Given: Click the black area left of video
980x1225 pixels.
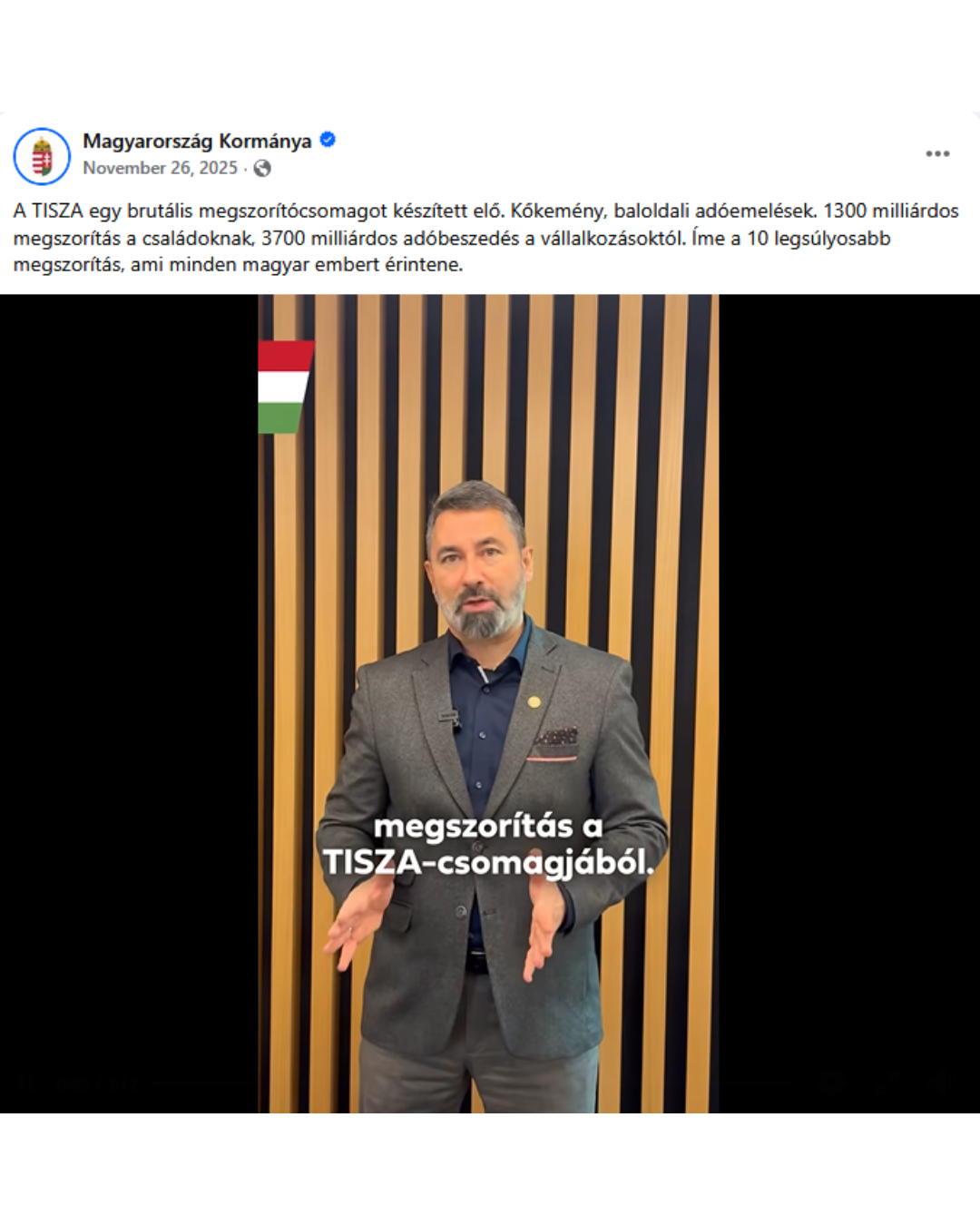Looking at the screenshot, I should (129, 703).
